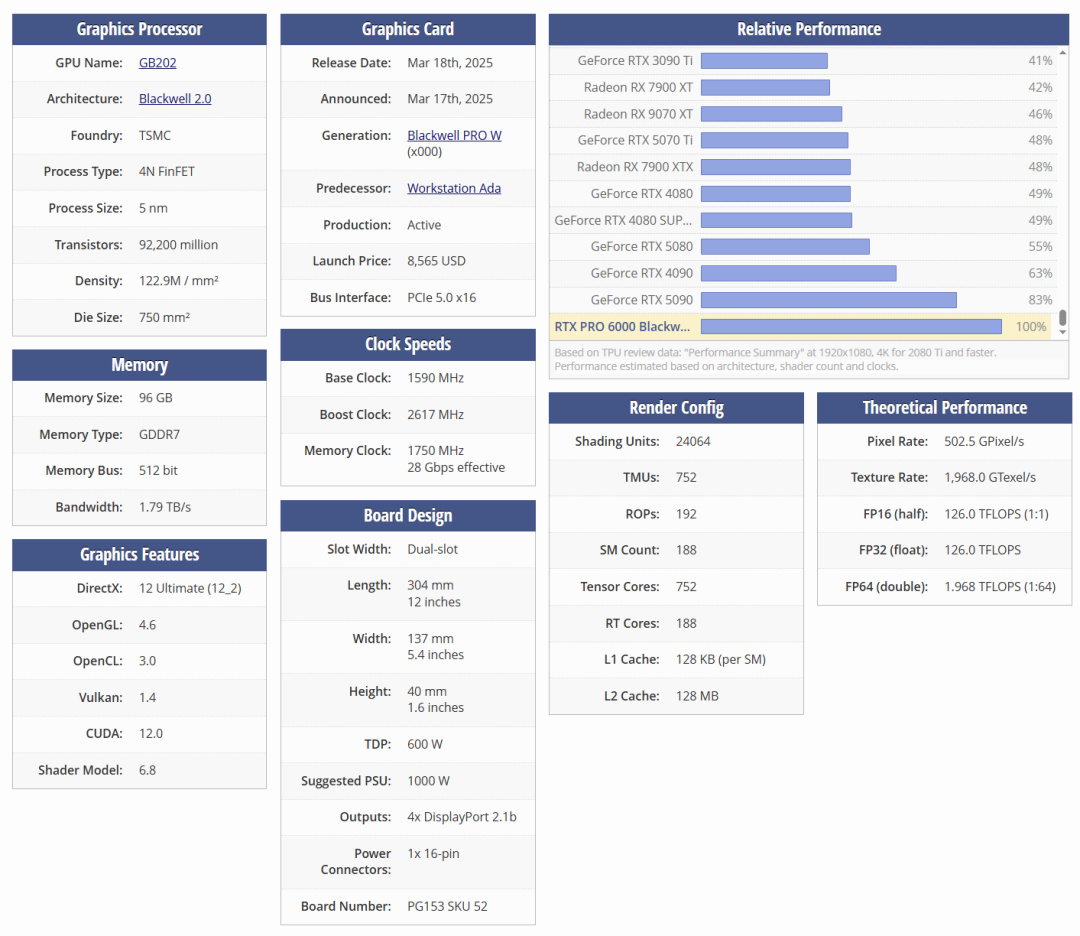Click the GDDR7 memory type value
Image resolution: width=1080 pixels, height=936 pixels.
(x=159, y=435)
